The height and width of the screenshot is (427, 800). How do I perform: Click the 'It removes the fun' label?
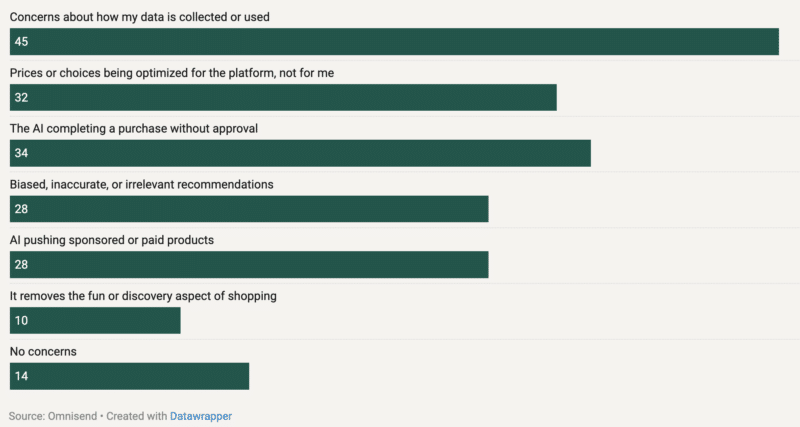tap(143, 296)
